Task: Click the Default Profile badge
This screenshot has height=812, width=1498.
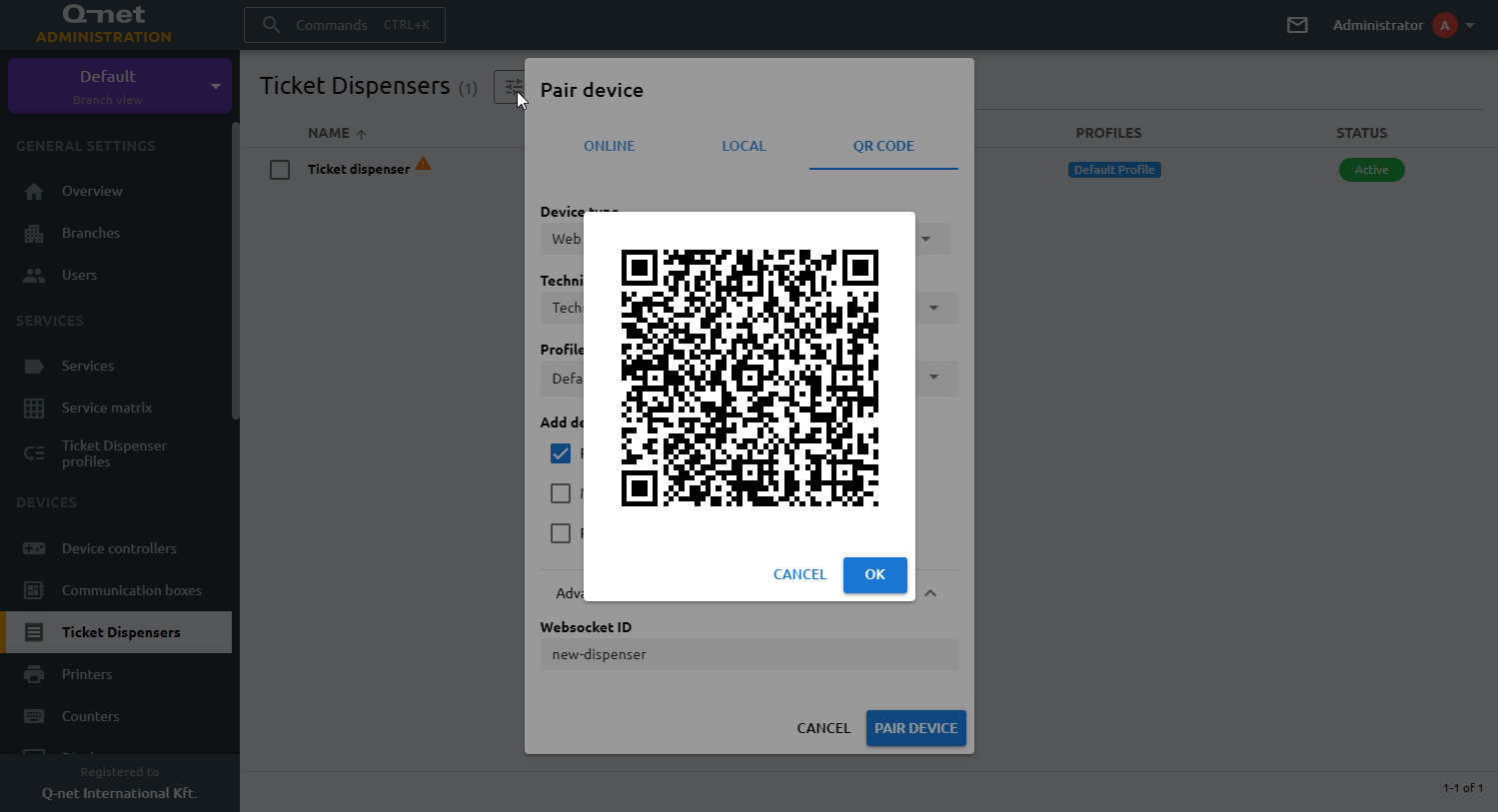Action: tap(1114, 170)
